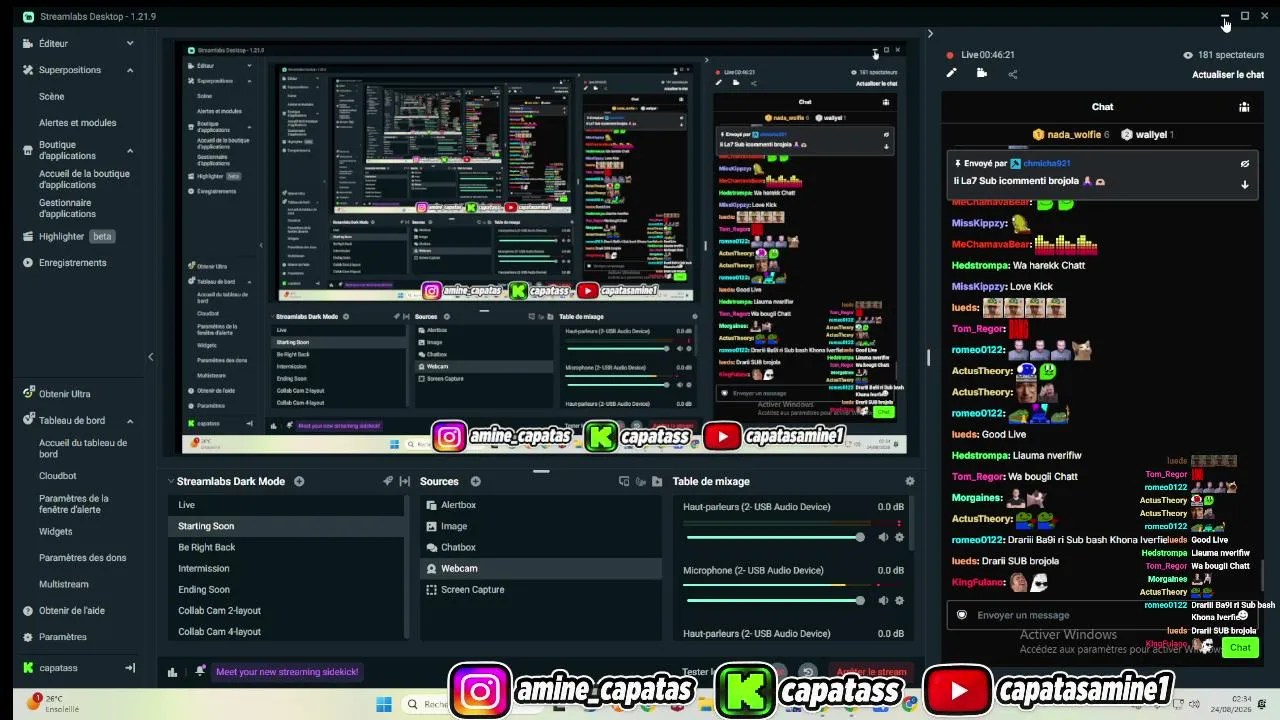Log out via the arrow next to capatass
Screen dimensions: 1280x720
(x=129, y=668)
